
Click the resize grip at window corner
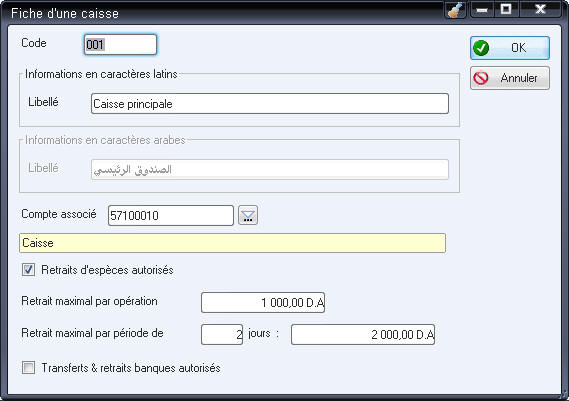(565, 396)
